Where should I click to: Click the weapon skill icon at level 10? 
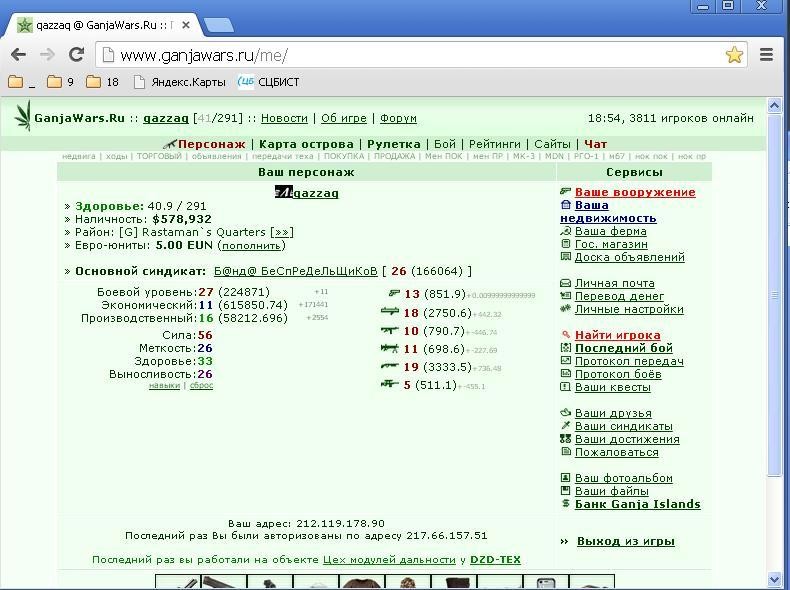point(389,330)
